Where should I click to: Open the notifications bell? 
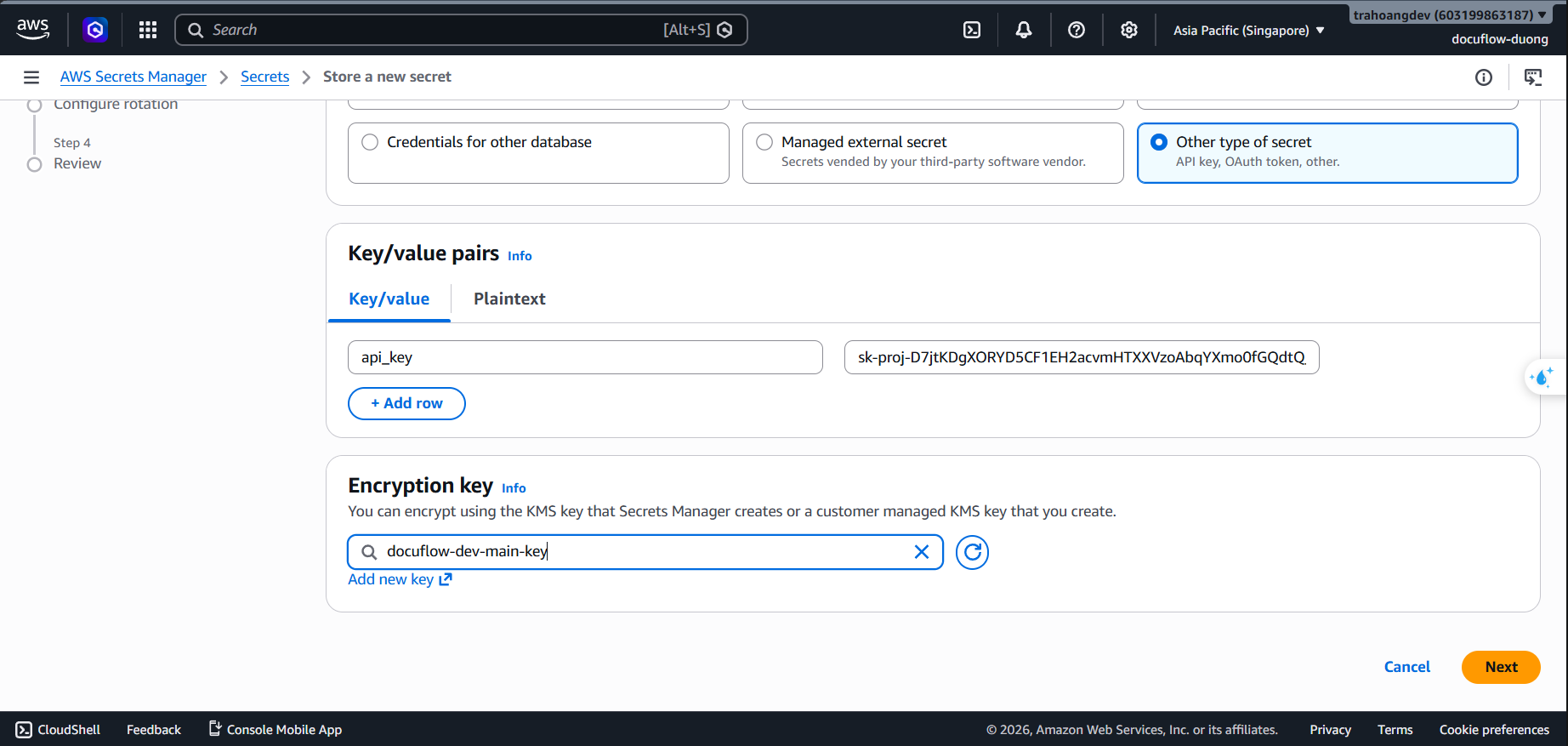pyautogui.click(x=1024, y=30)
